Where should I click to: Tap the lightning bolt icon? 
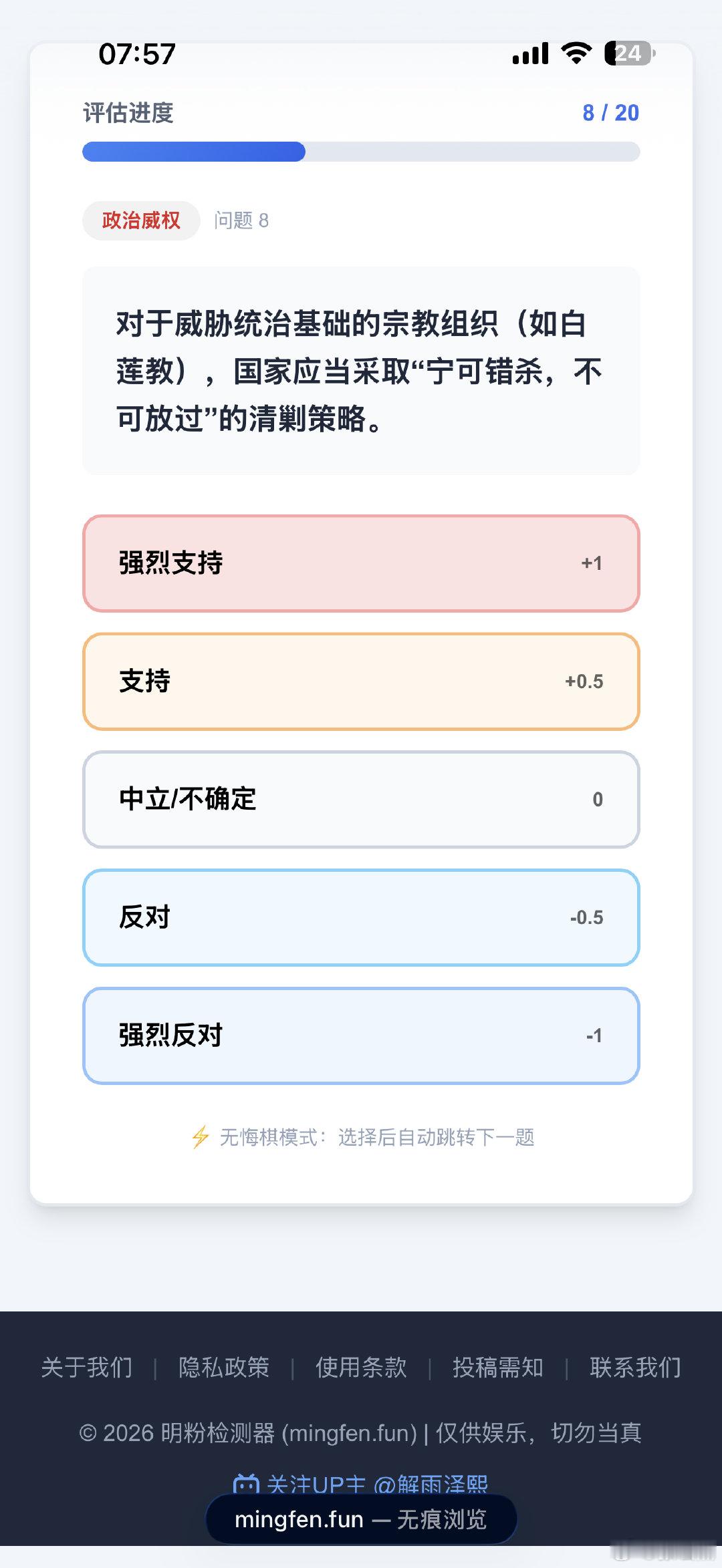[201, 1137]
